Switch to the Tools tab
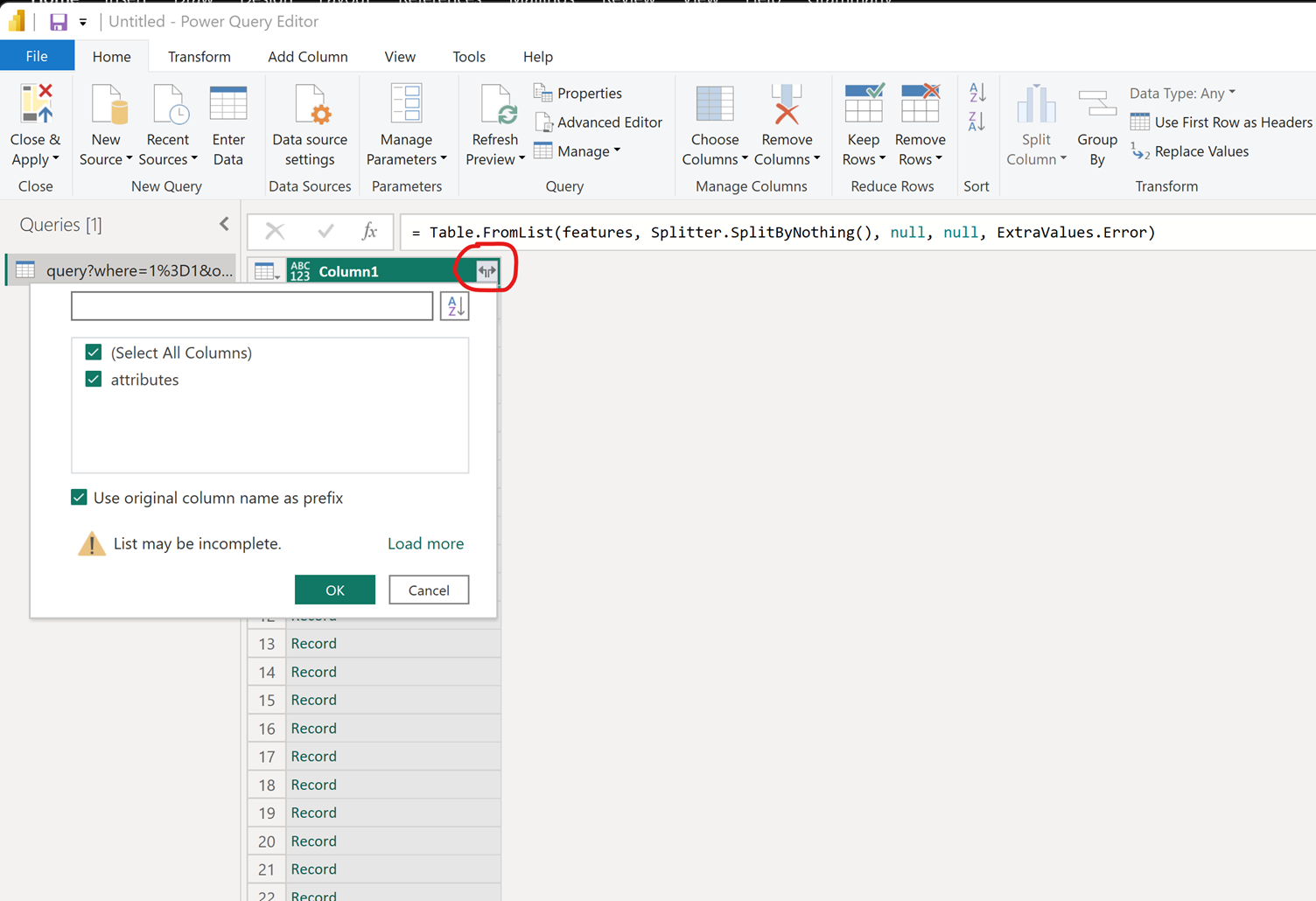The width and height of the screenshot is (1316, 901). click(469, 56)
